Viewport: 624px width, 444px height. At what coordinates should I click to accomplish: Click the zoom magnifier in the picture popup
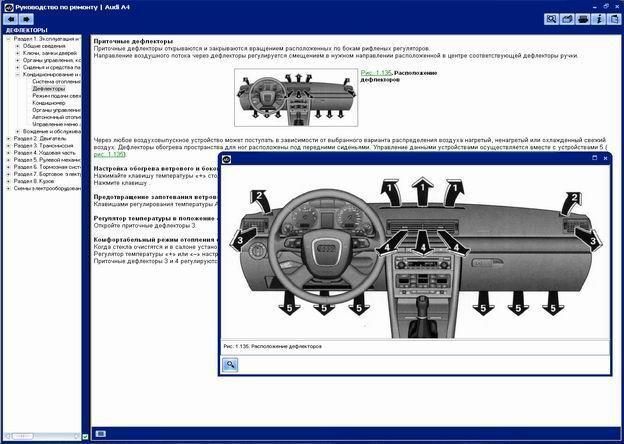click(x=230, y=364)
